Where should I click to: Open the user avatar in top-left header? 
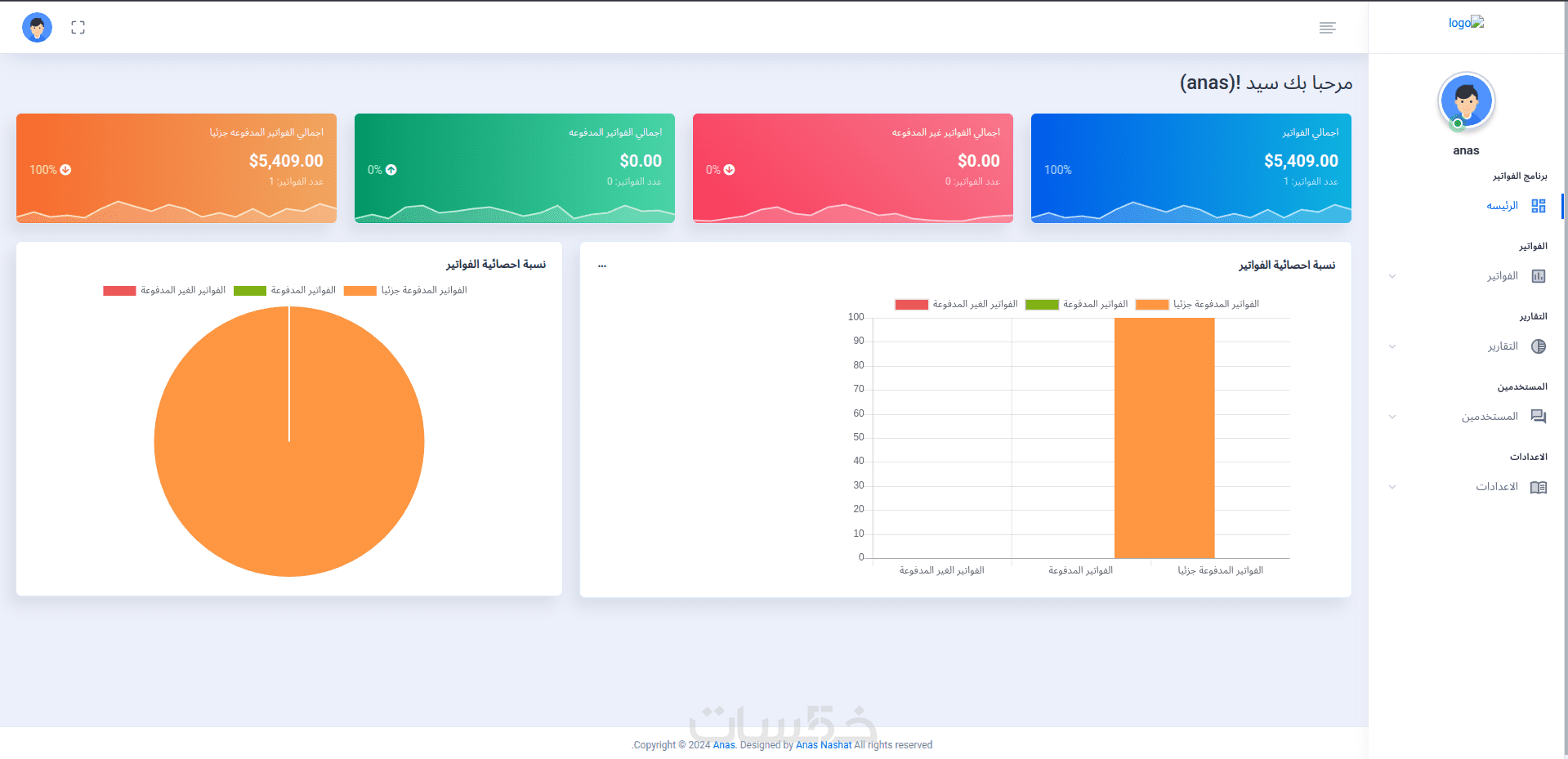click(x=37, y=28)
